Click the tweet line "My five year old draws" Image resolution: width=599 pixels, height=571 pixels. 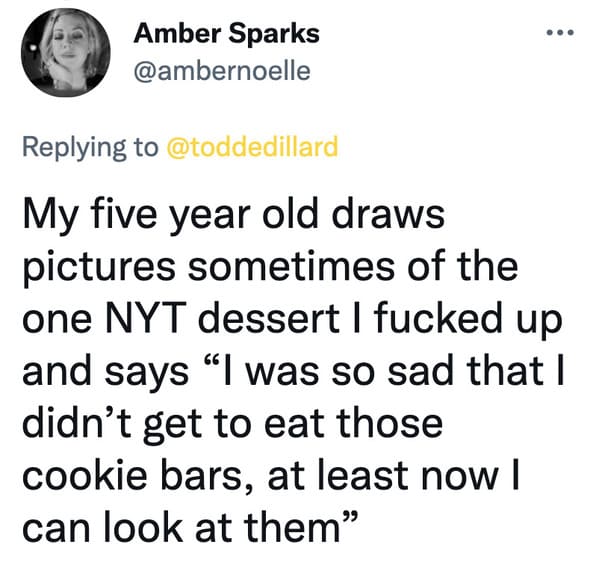(234, 216)
